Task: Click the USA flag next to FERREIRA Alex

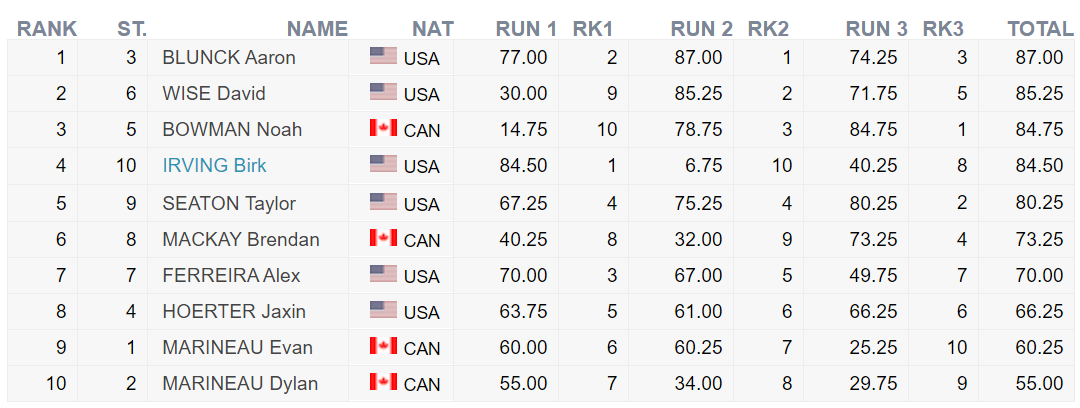Action: (x=383, y=274)
